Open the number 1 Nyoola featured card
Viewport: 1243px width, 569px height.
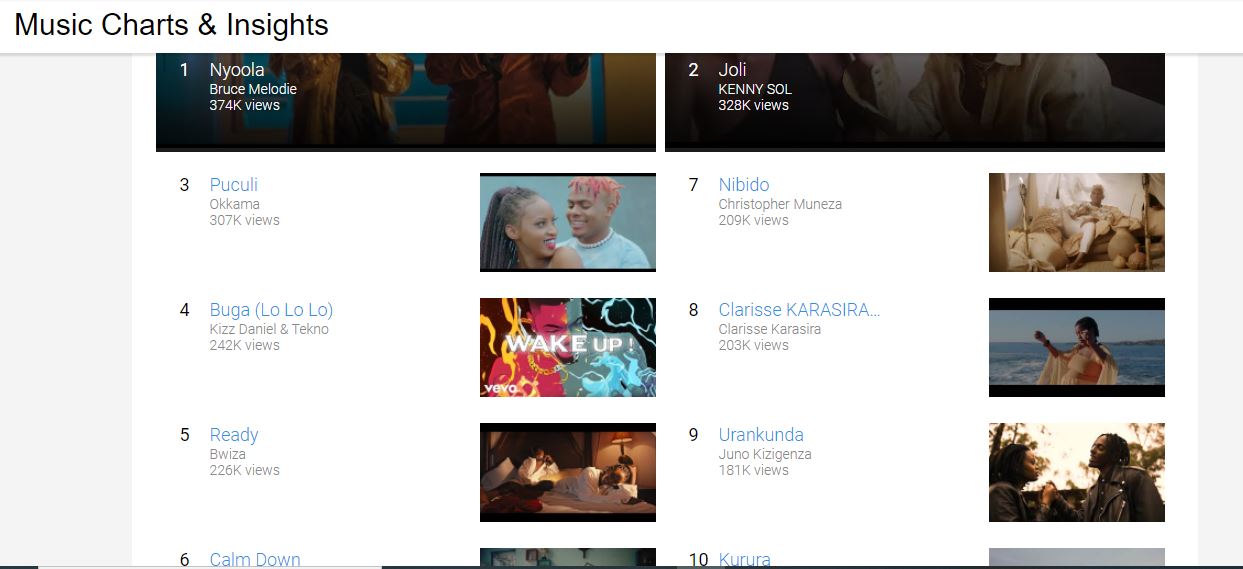[406, 102]
